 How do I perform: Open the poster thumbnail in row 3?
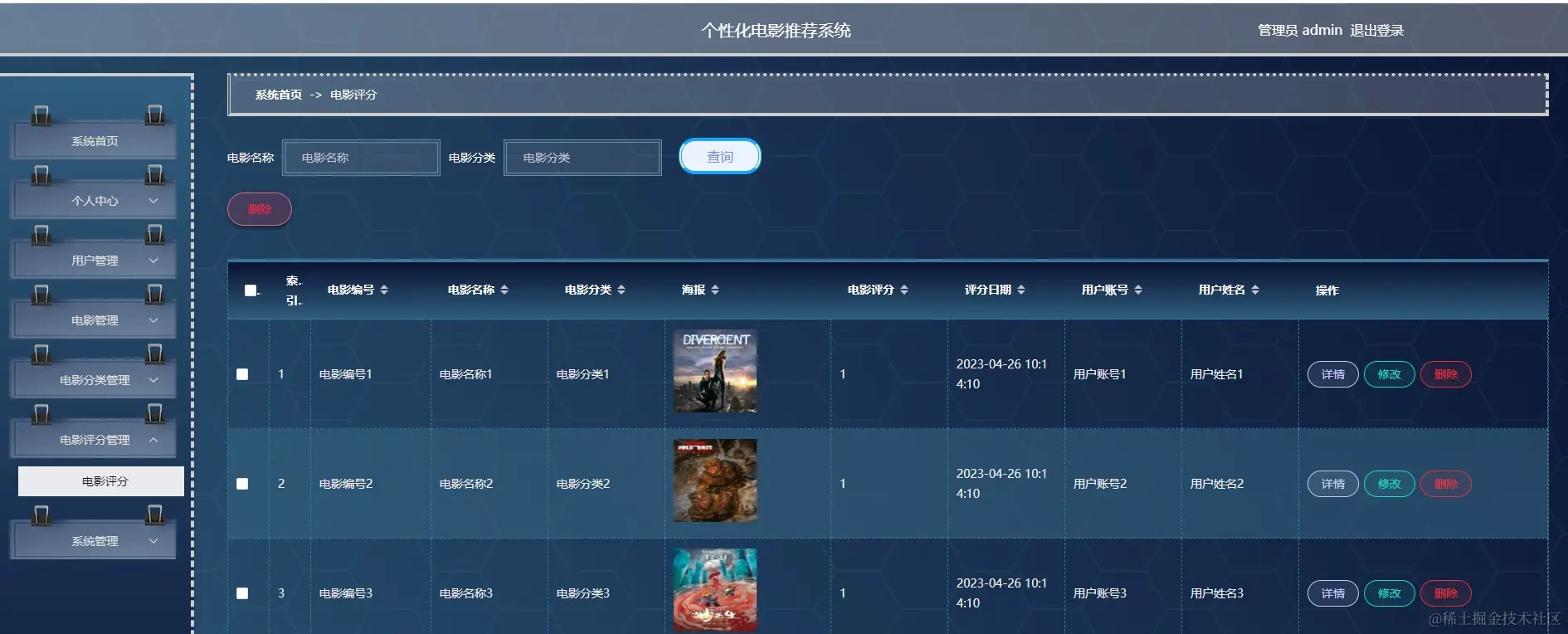coord(715,590)
